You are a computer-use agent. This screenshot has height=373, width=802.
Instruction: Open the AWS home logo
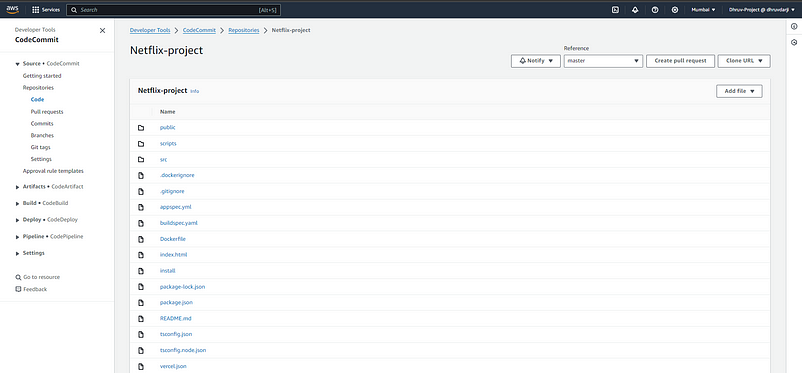coord(13,9)
